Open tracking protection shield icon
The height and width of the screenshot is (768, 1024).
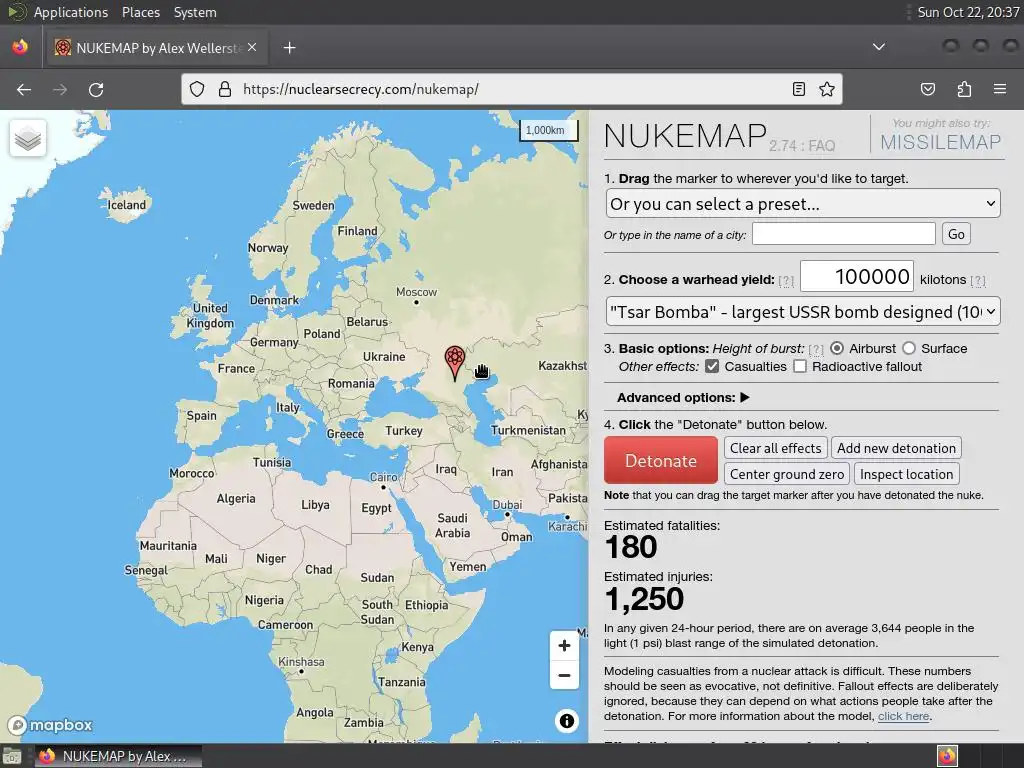(197, 89)
